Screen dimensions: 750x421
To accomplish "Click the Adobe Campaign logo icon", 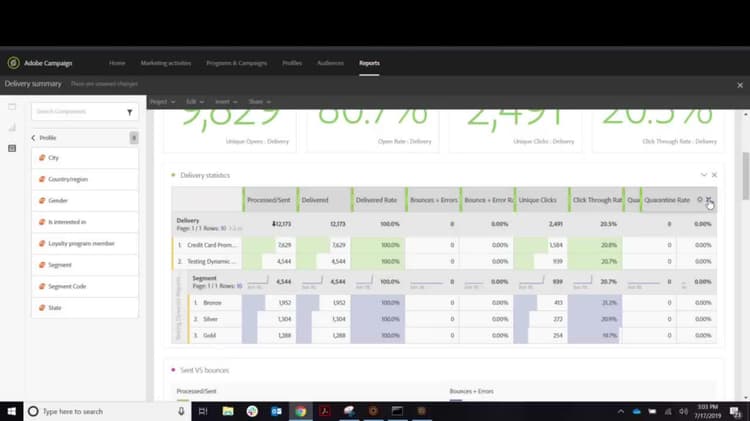I will pos(13,63).
